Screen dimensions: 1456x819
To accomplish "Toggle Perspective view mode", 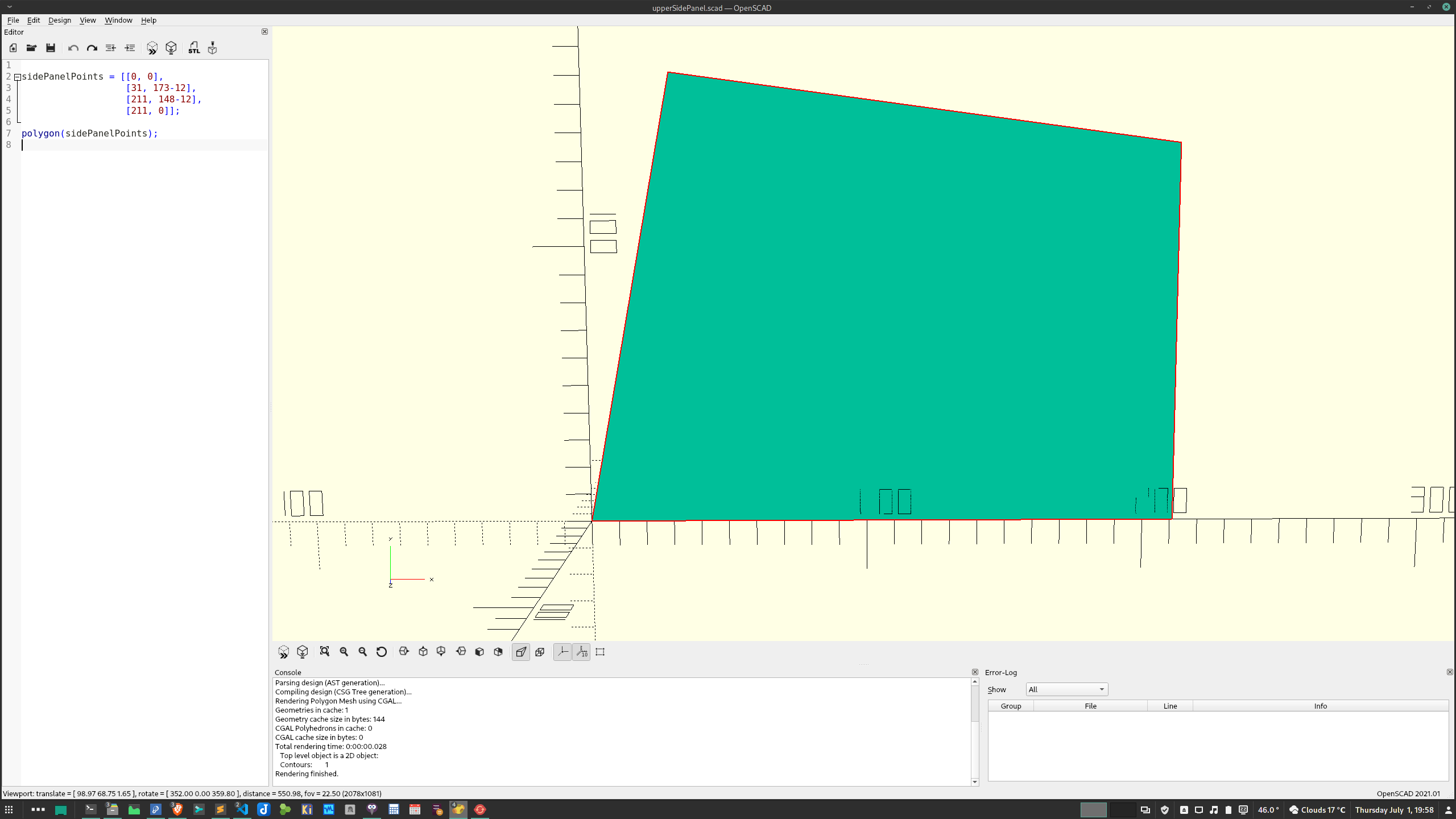I will click(521, 652).
